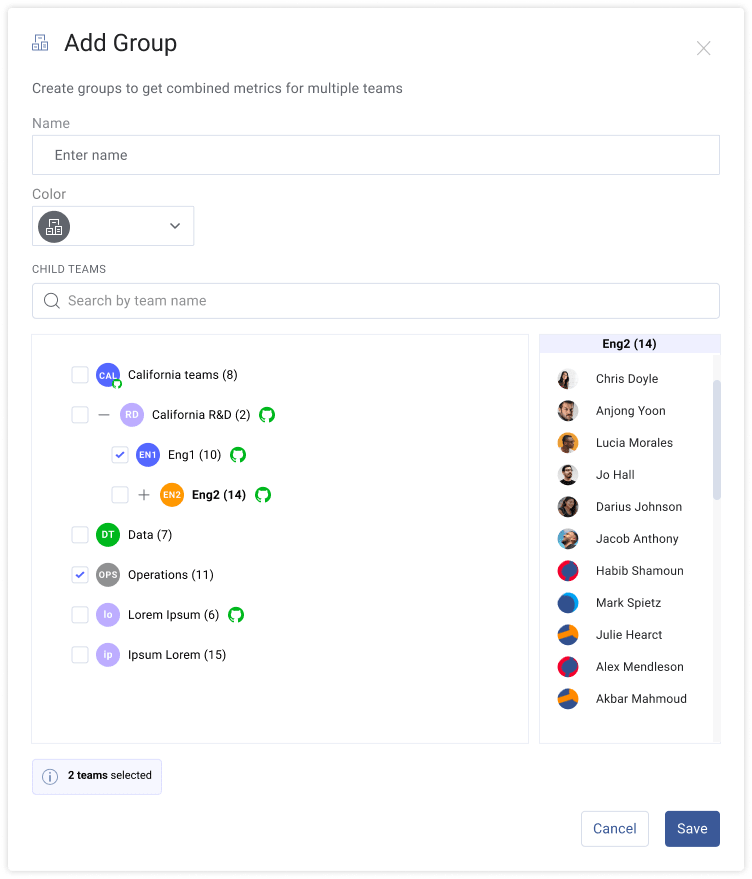Click the green DT Data team badge

pyautogui.click(x=108, y=535)
